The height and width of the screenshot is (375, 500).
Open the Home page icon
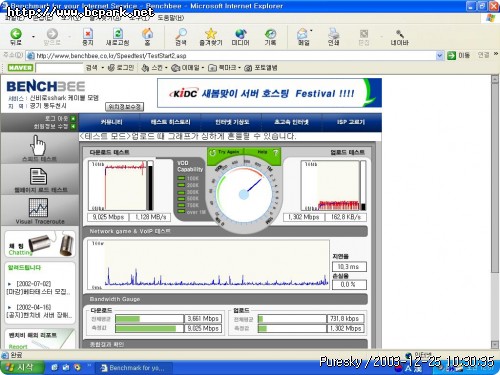click(x=147, y=33)
